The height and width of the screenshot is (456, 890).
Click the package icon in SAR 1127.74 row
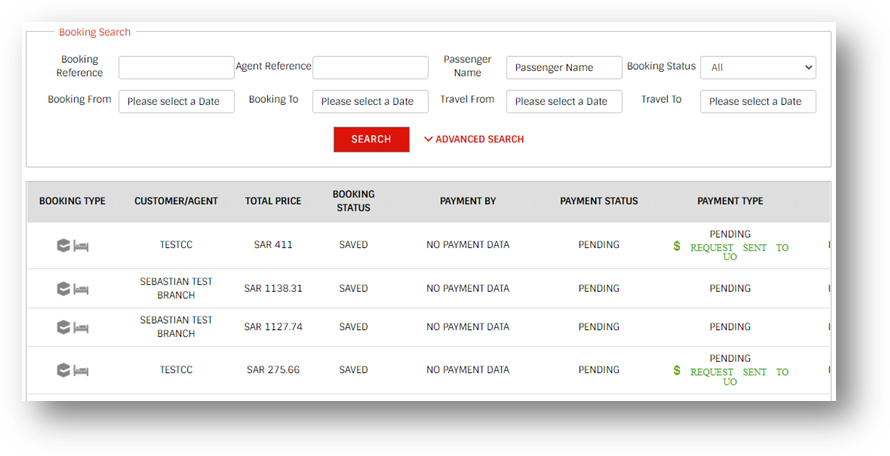64,327
